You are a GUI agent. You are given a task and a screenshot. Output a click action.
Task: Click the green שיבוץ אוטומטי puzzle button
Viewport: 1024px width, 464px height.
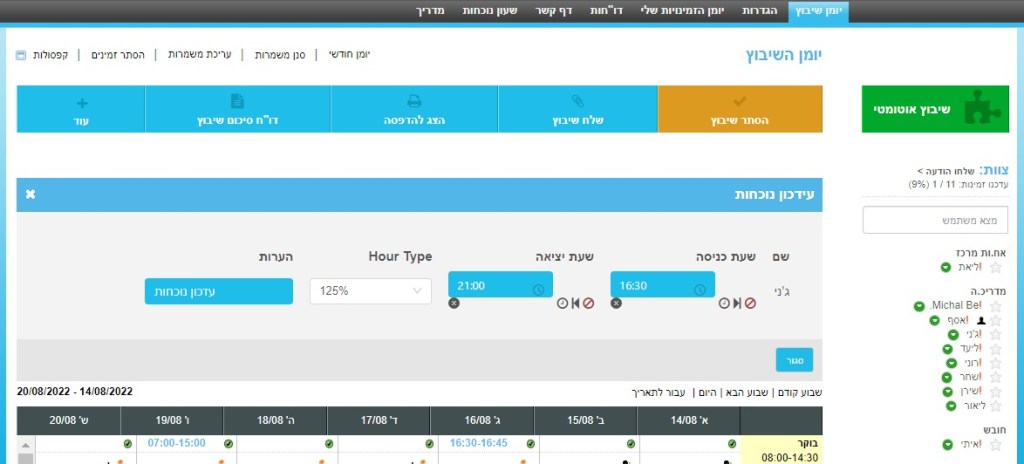point(935,109)
